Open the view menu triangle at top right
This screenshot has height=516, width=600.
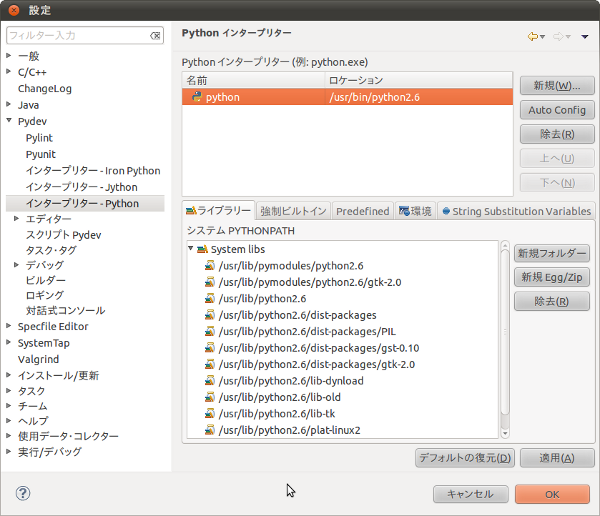click(x=585, y=37)
